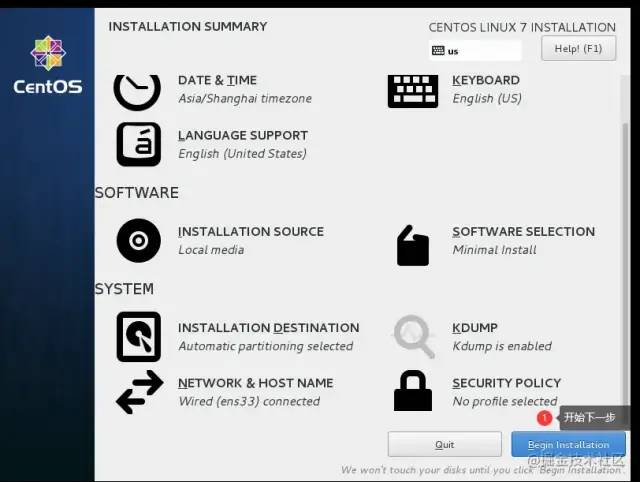Open the Keyboard layout icon
Screen dimensions: 640x482
413,91
